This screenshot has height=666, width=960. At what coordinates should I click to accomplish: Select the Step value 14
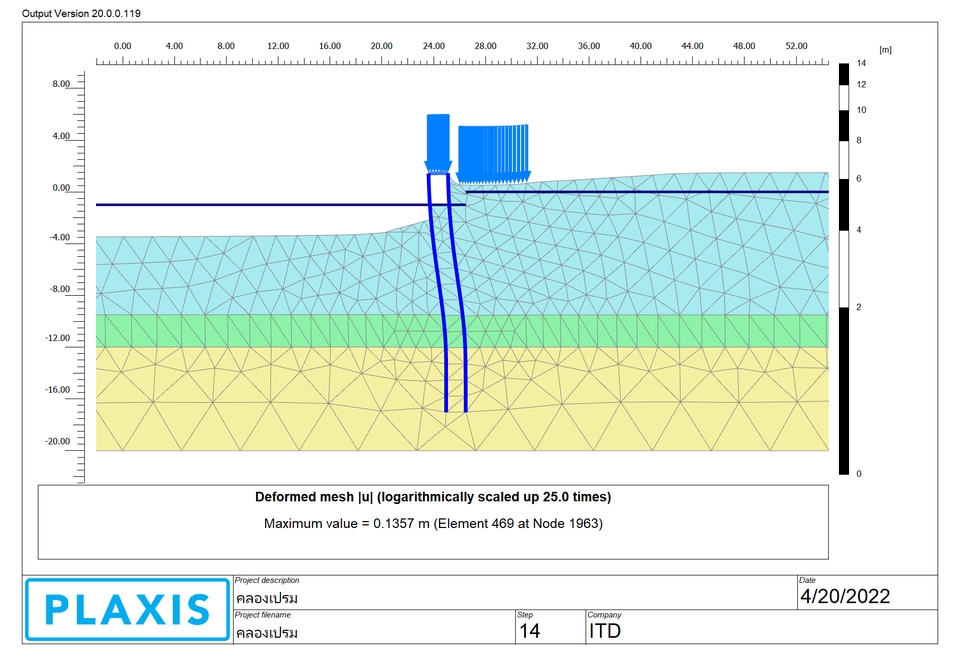tap(529, 630)
